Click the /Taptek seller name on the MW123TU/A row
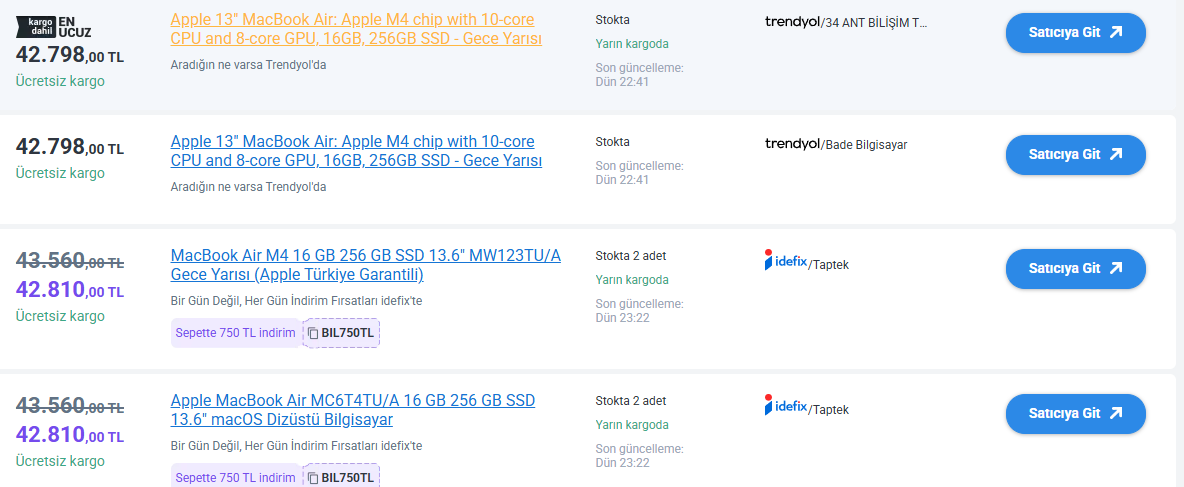1184x487 pixels. pyautogui.click(x=828, y=265)
